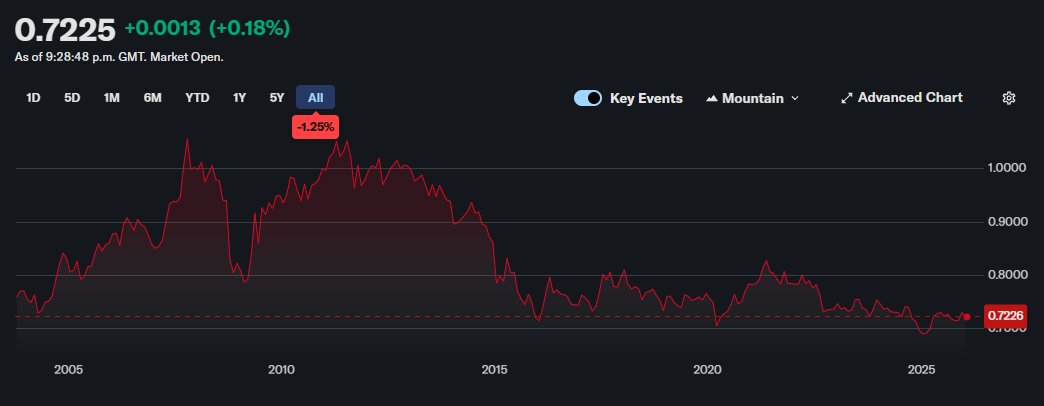Open chart settings gear icon
Screen dimensions: 1044x406
coord(1009,98)
